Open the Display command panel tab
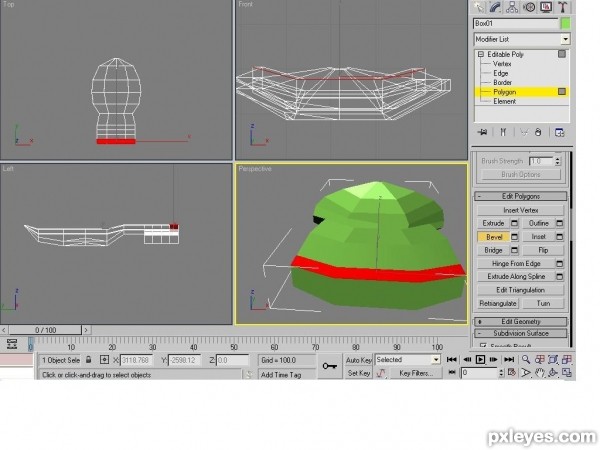This screenshot has width=600, height=450. (x=546, y=7)
